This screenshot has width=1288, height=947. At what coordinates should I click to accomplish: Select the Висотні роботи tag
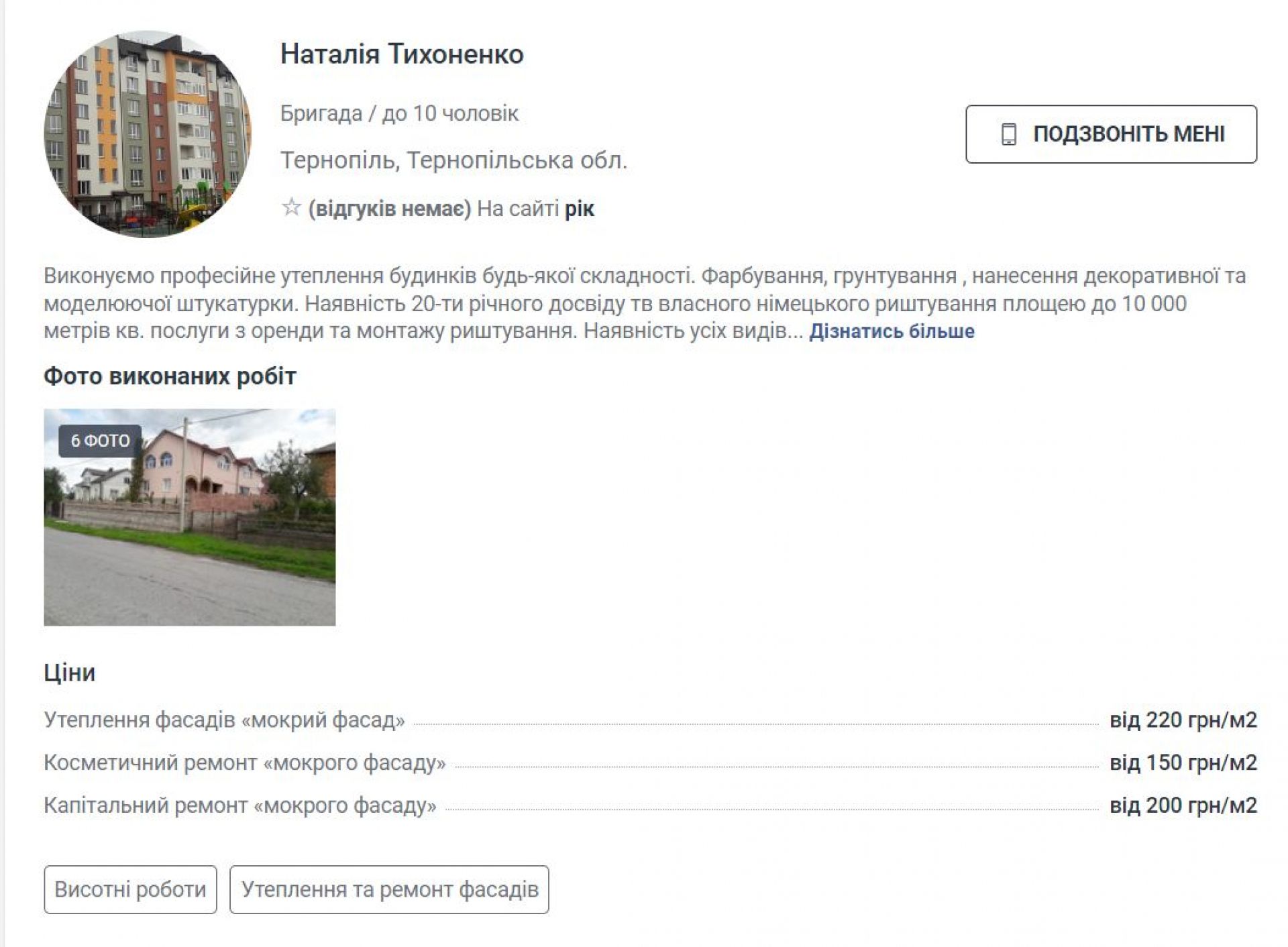130,889
